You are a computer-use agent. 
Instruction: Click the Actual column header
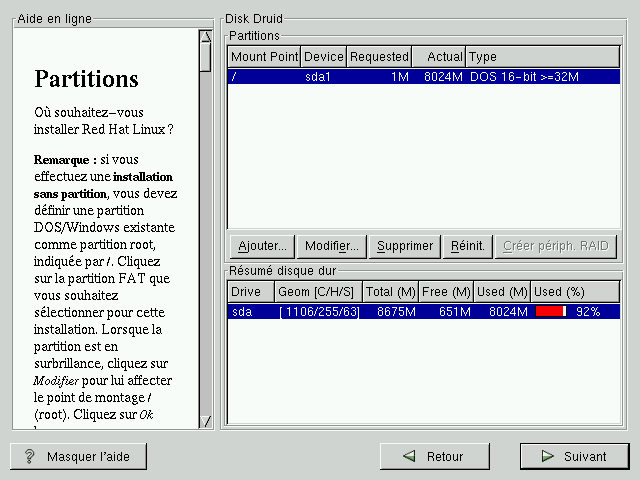[439, 57]
